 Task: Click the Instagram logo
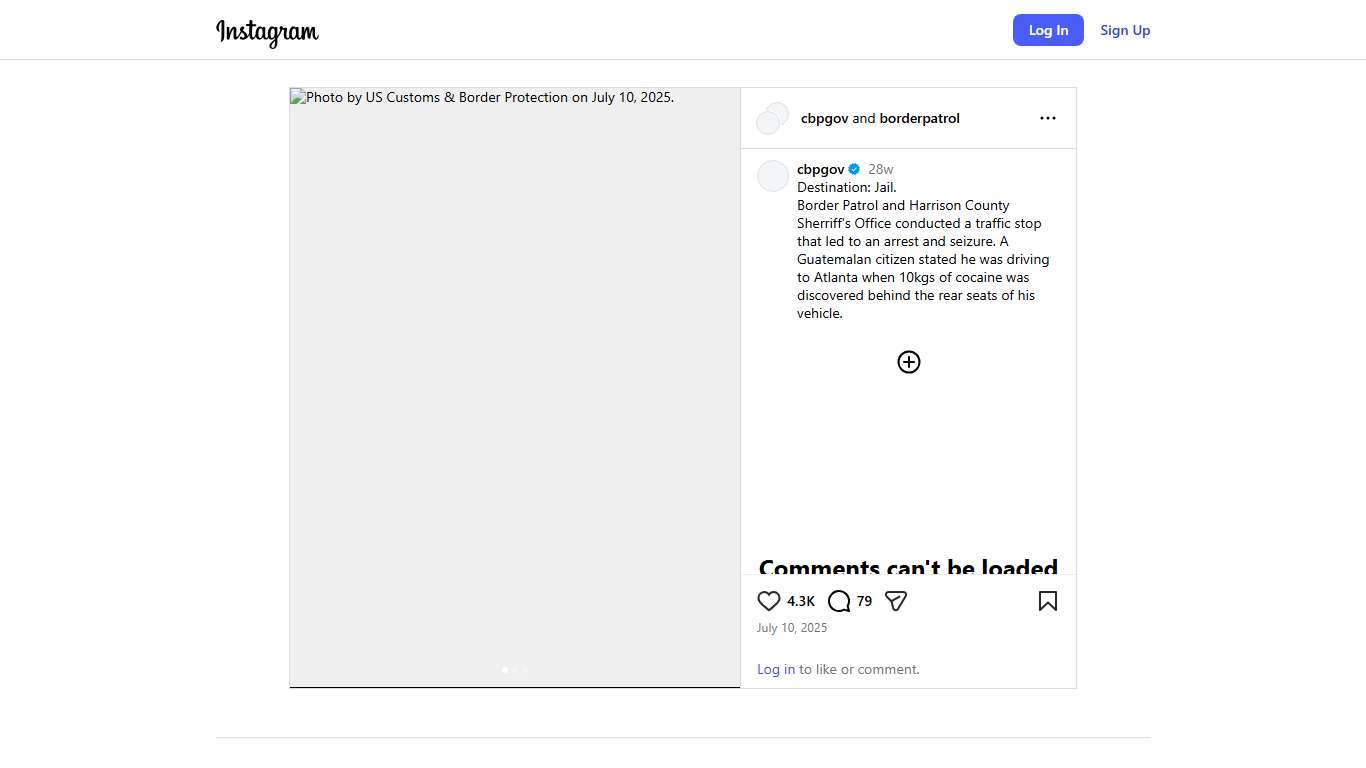[267, 32]
